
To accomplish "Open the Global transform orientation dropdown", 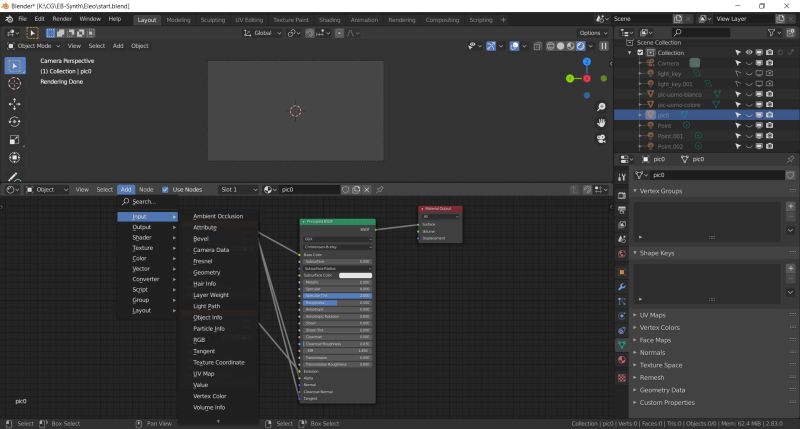I will [262, 33].
